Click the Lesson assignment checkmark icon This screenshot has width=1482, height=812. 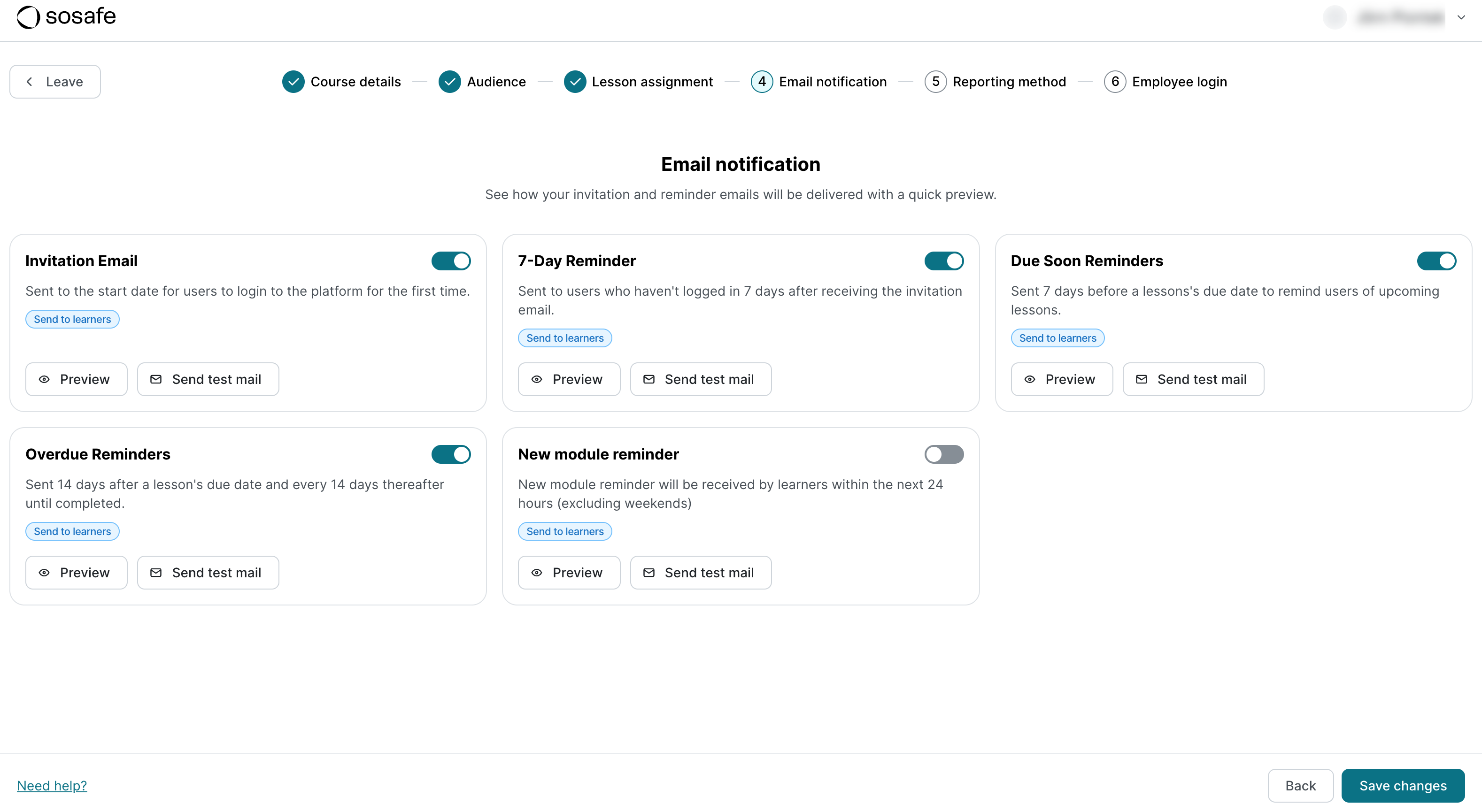[x=575, y=82]
